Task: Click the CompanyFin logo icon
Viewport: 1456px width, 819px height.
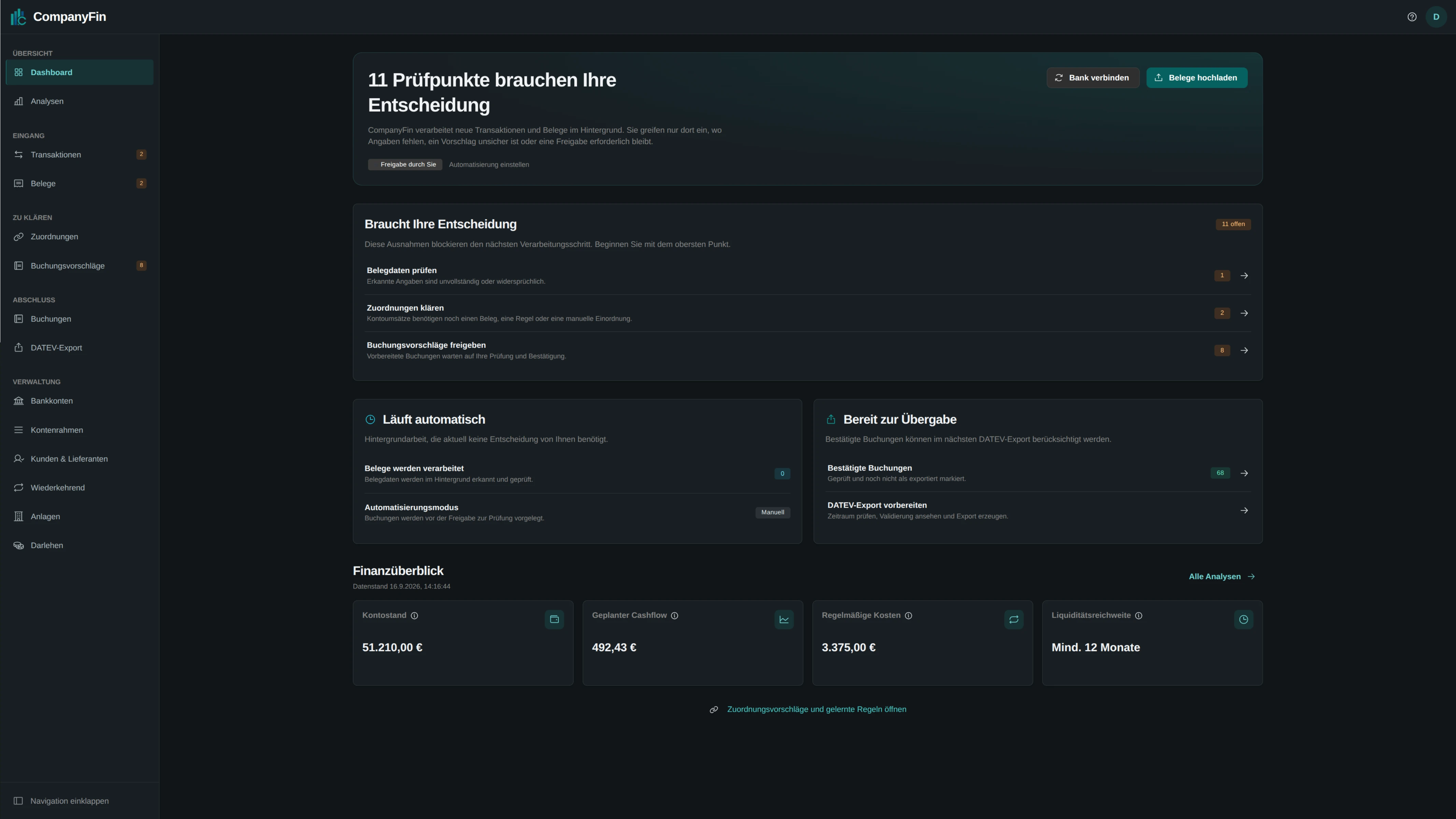Action: (x=18, y=17)
